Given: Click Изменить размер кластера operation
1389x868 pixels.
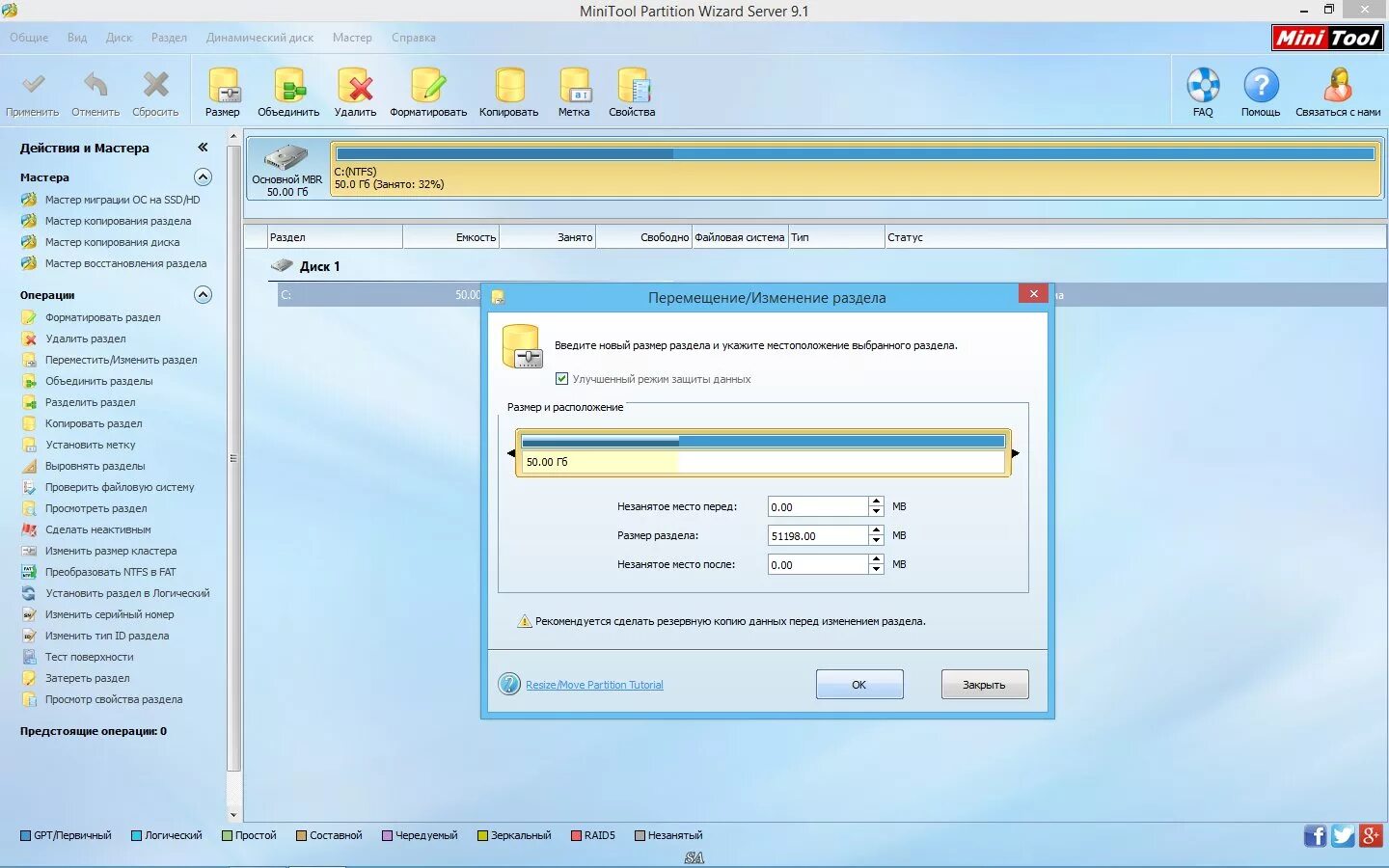Looking at the screenshot, I should (110, 551).
